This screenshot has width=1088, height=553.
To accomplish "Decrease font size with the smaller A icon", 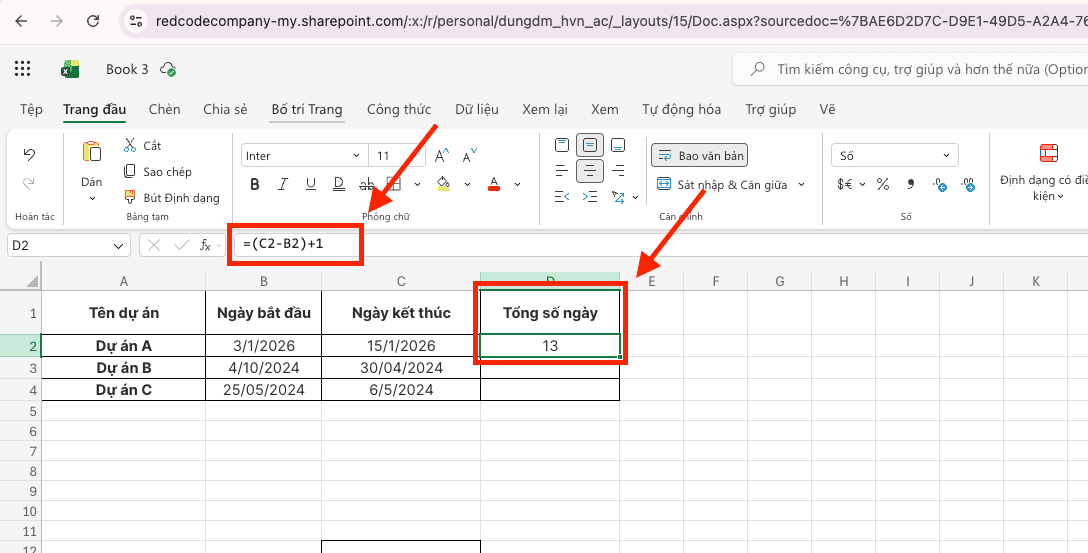I will (470, 156).
